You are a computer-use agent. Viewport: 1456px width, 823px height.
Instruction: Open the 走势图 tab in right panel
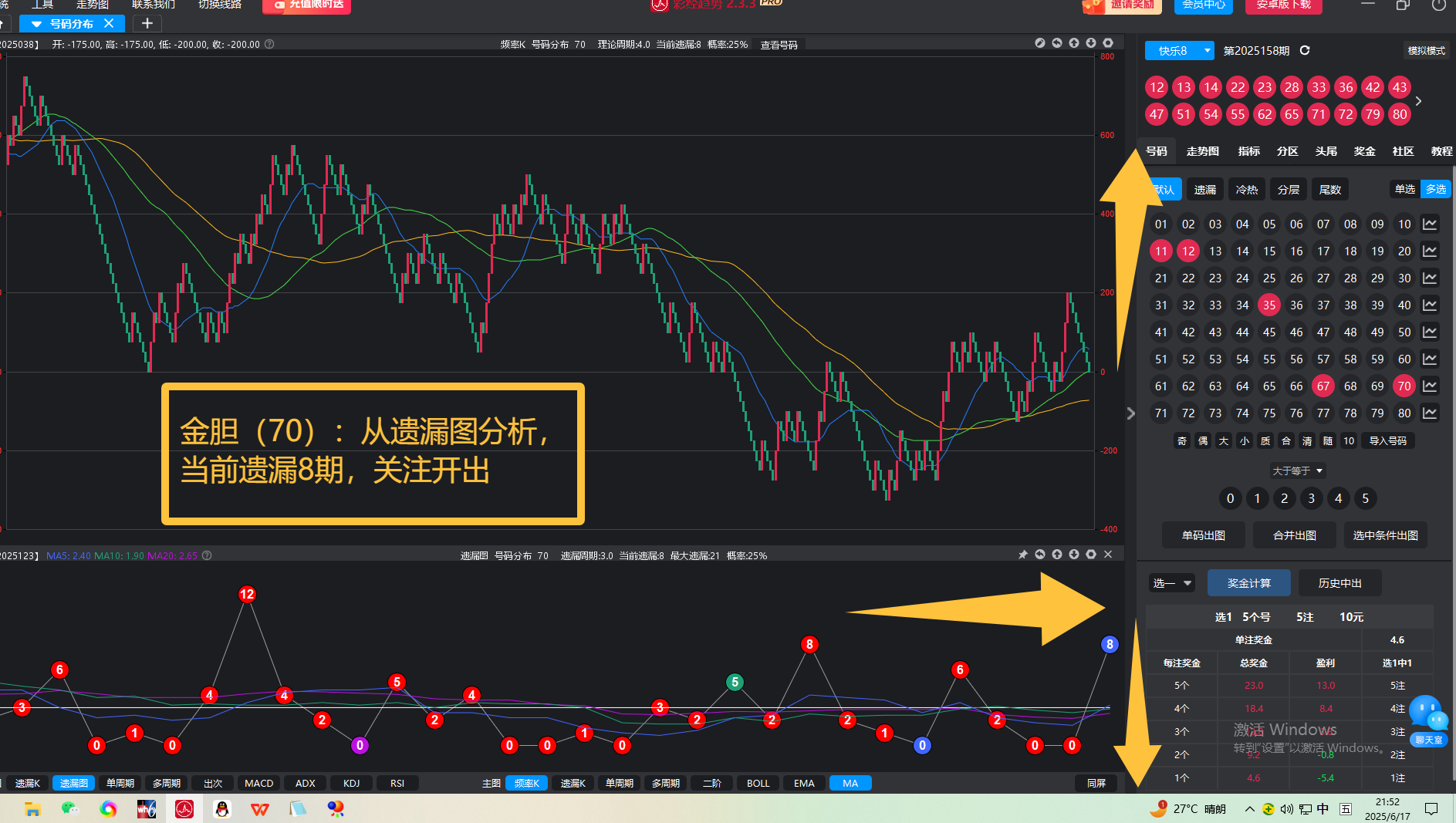tap(1203, 151)
